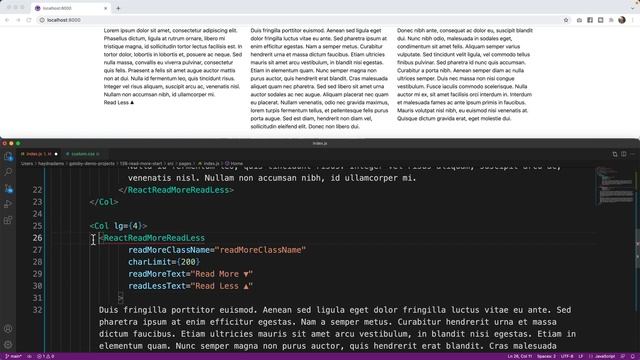
Task: Switch to the index.js editor tab
Action: tap(39, 154)
